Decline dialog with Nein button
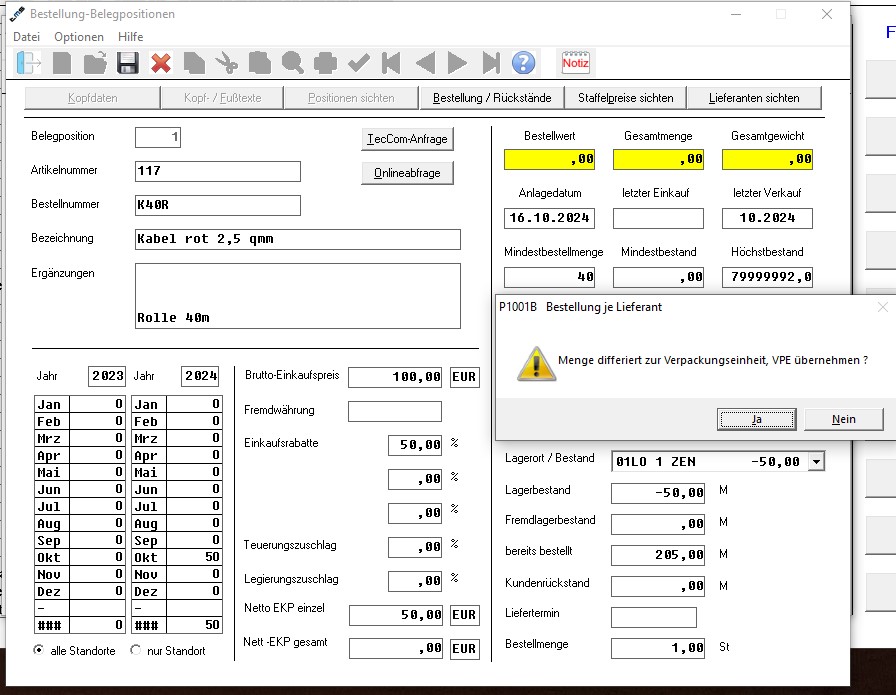 [843, 420]
